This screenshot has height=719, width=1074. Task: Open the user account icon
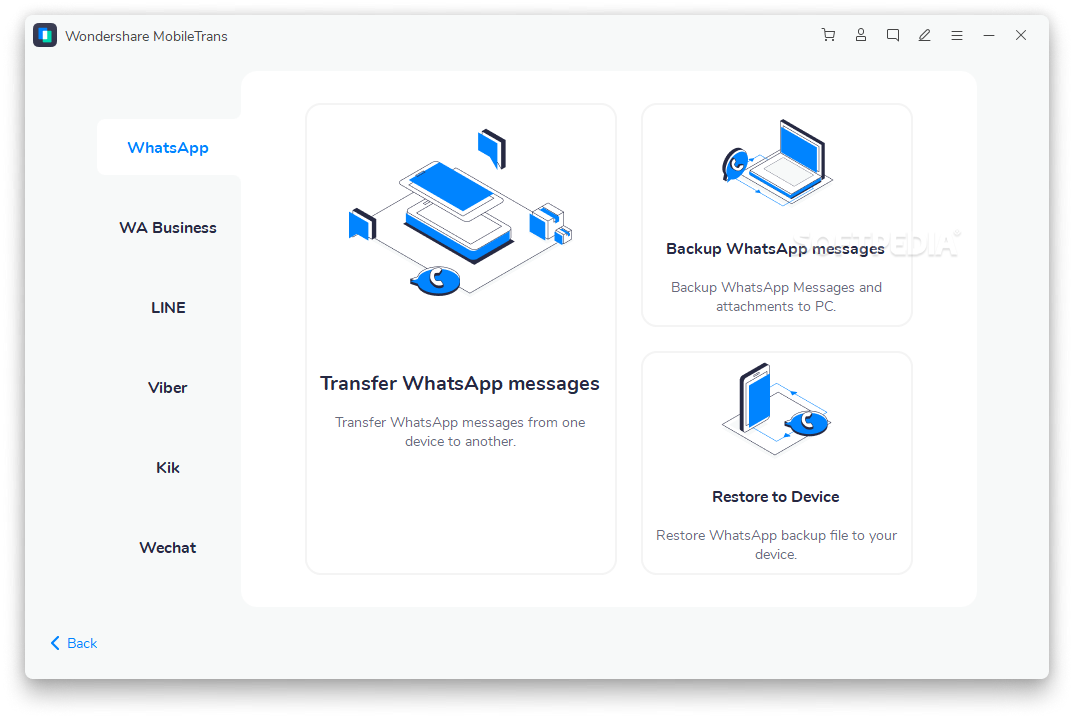(x=861, y=35)
